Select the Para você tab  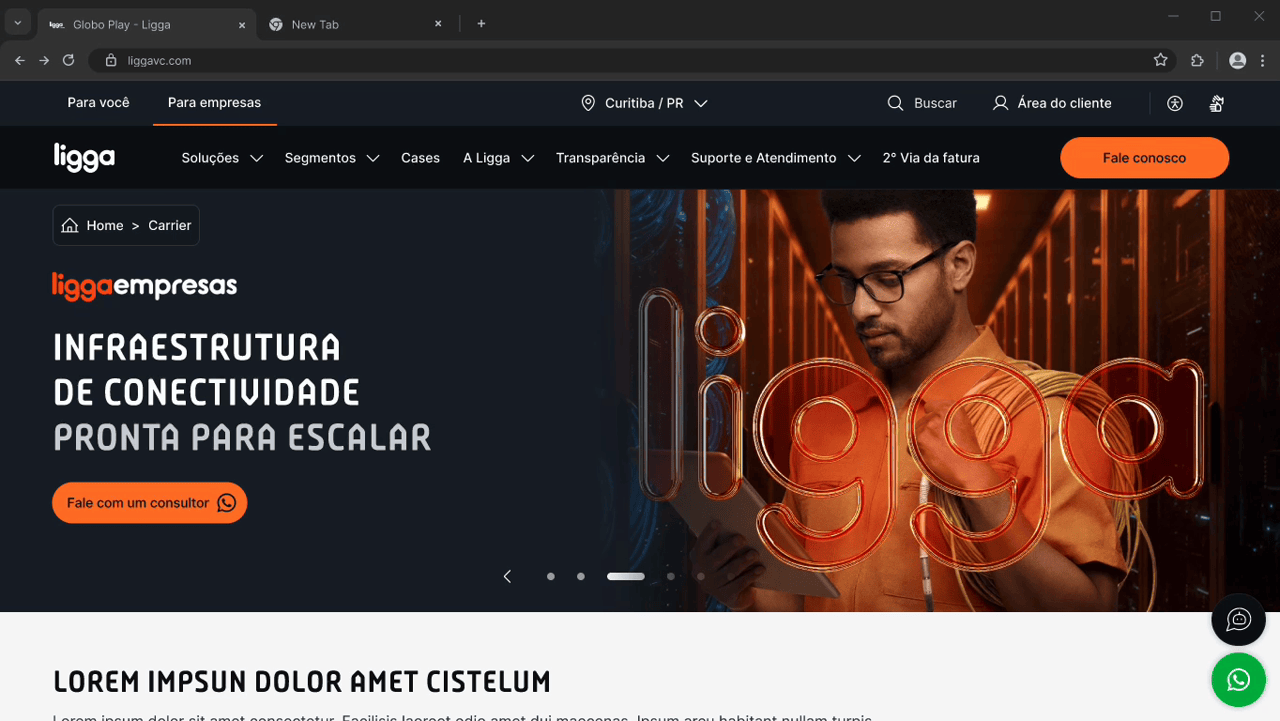(x=98, y=102)
